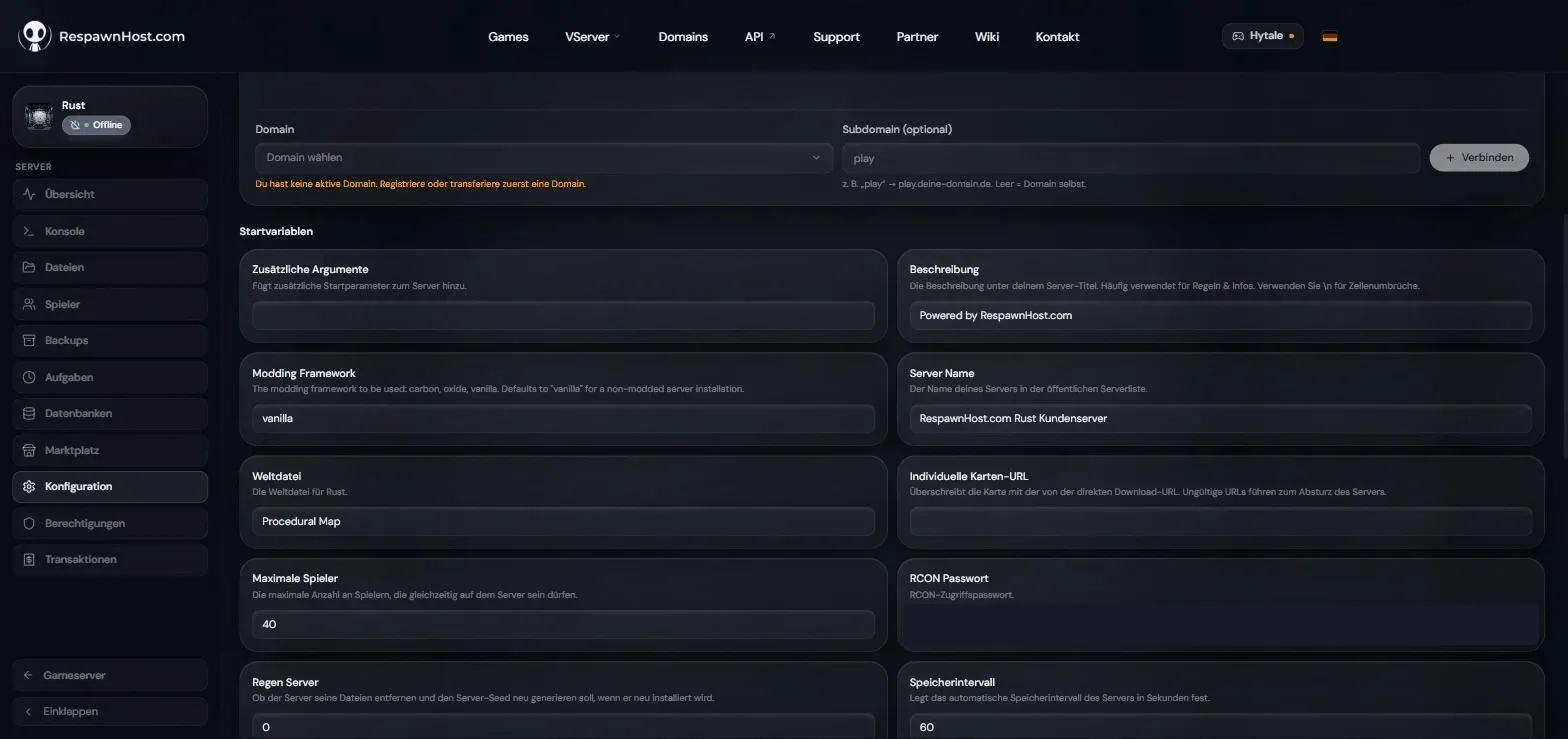The image size is (1568, 739).
Task: Click the Konsole terminal prompt icon
Action: pos(29,231)
